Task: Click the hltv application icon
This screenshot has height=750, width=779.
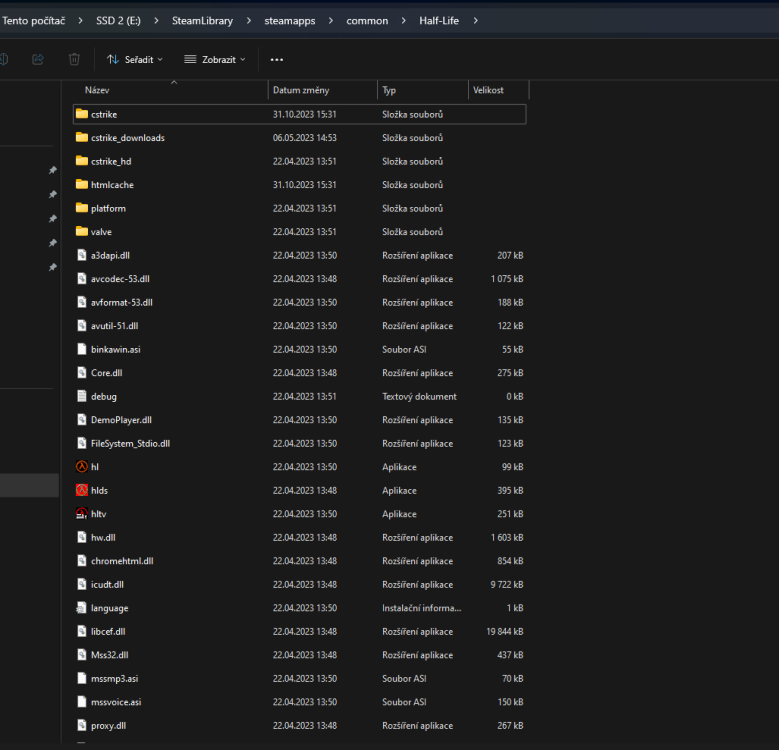Action: coord(82,514)
